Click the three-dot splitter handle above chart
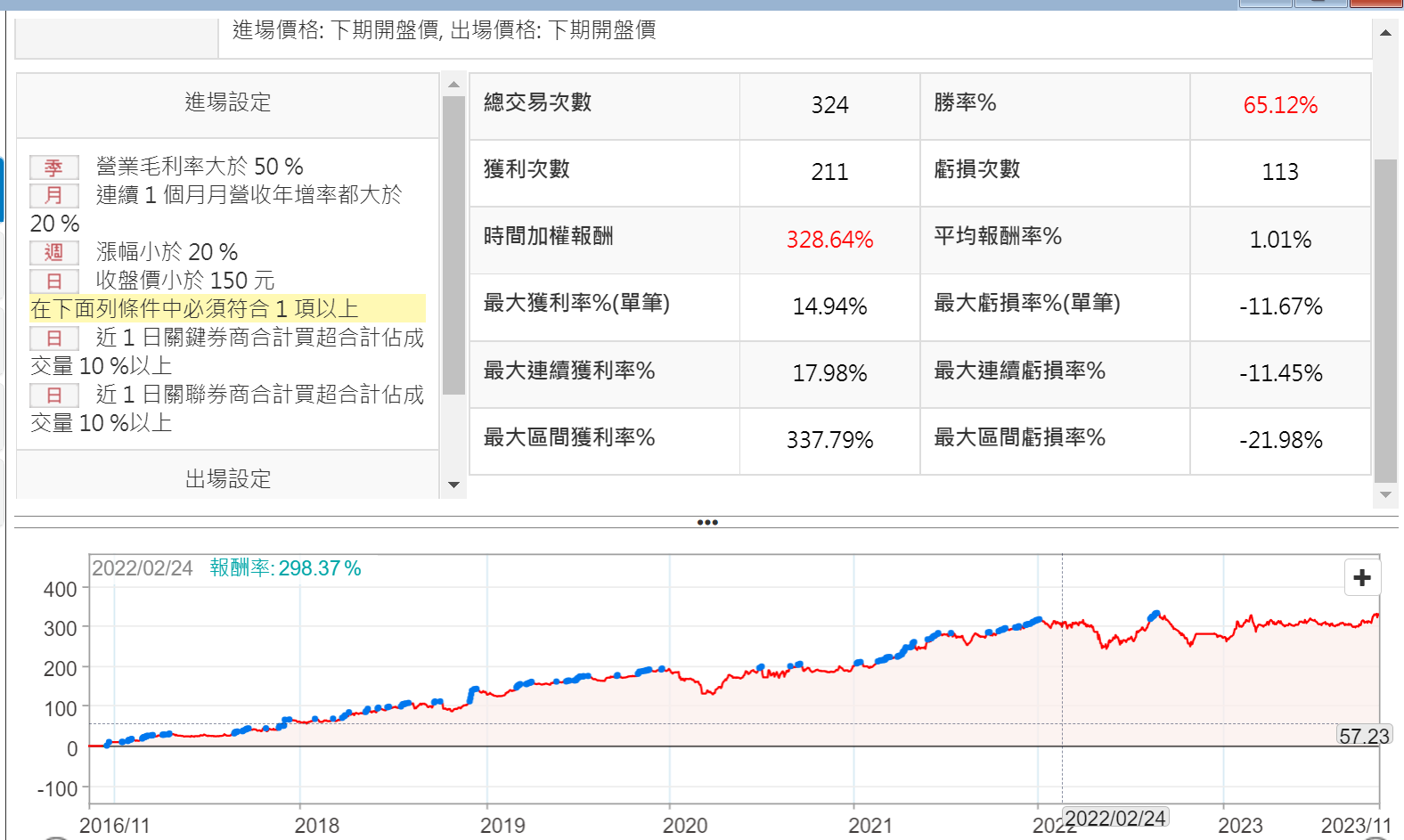Image resolution: width=1404 pixels, height=840 pixels. [707, 522]
